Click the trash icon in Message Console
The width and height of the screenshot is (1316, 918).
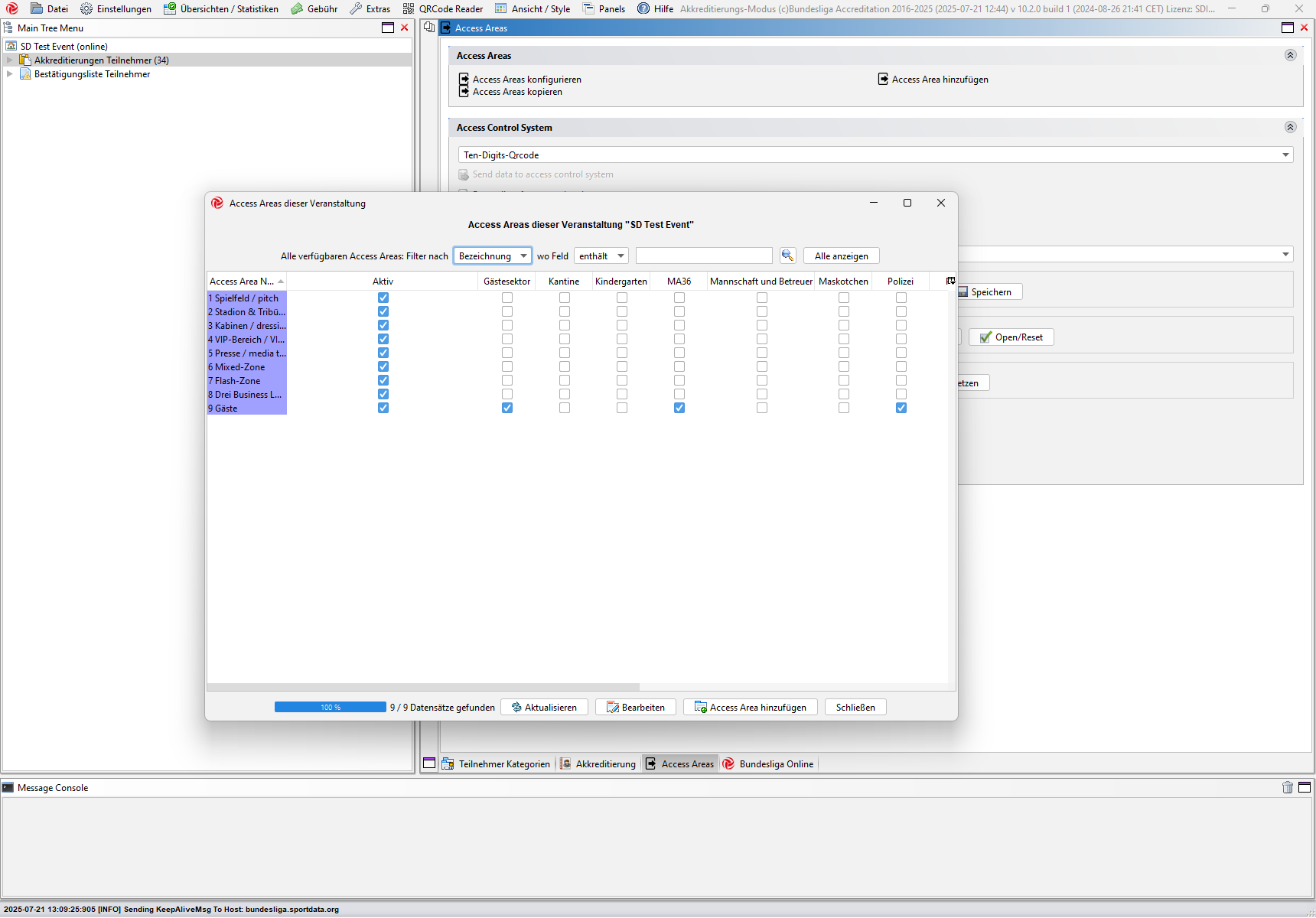[1288, 787]
